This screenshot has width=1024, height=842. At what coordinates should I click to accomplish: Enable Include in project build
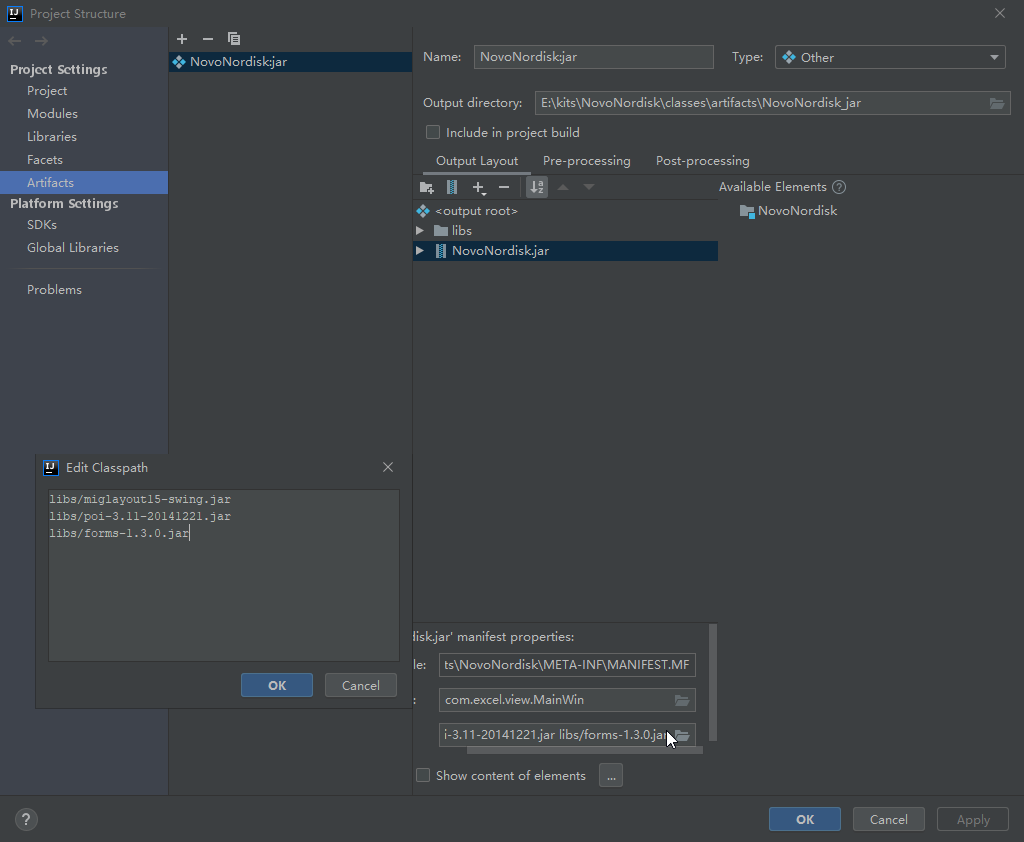433,133
